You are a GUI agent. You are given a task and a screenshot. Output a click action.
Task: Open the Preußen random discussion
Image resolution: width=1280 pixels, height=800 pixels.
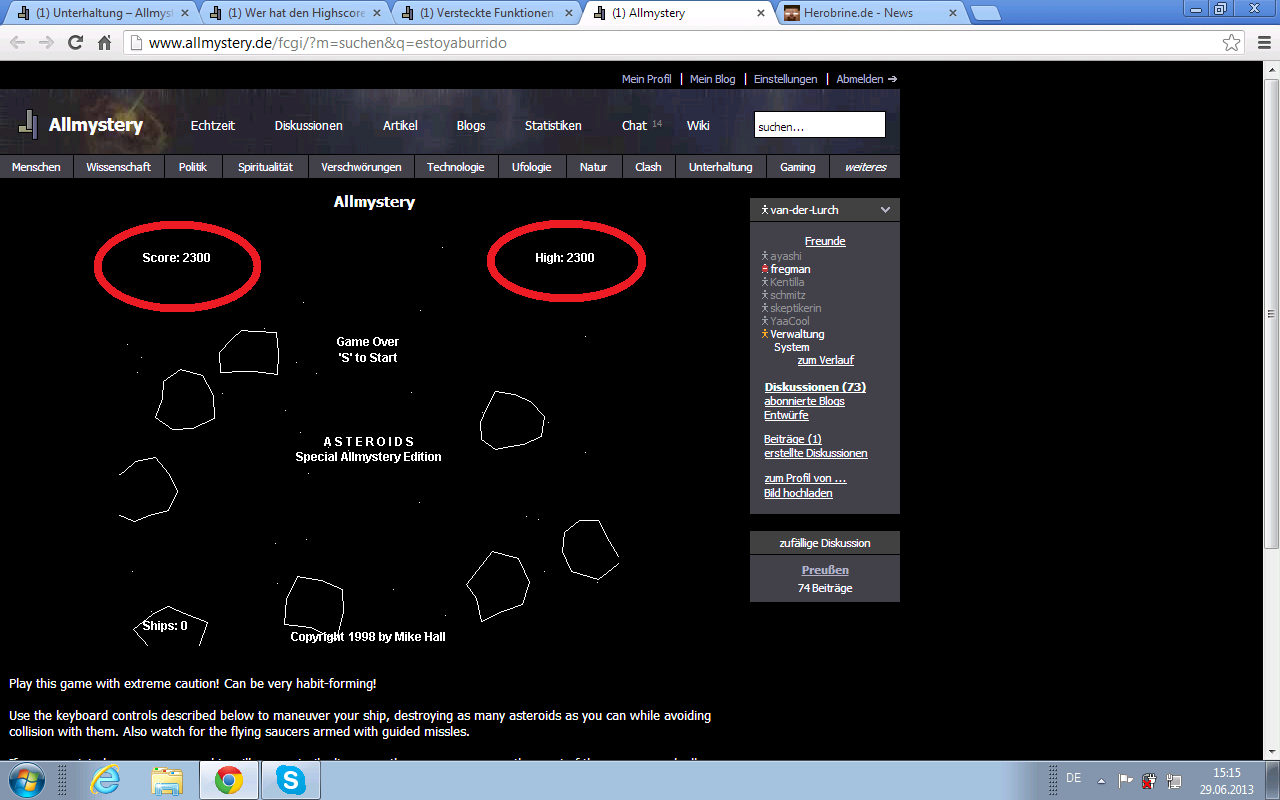tap(825, 570)
